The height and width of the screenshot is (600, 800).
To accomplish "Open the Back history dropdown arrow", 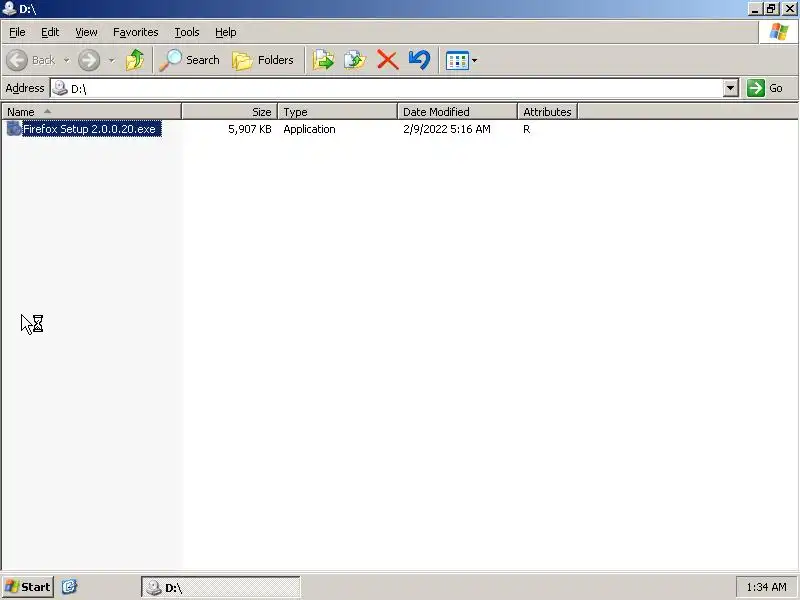I will coord(66,60).
